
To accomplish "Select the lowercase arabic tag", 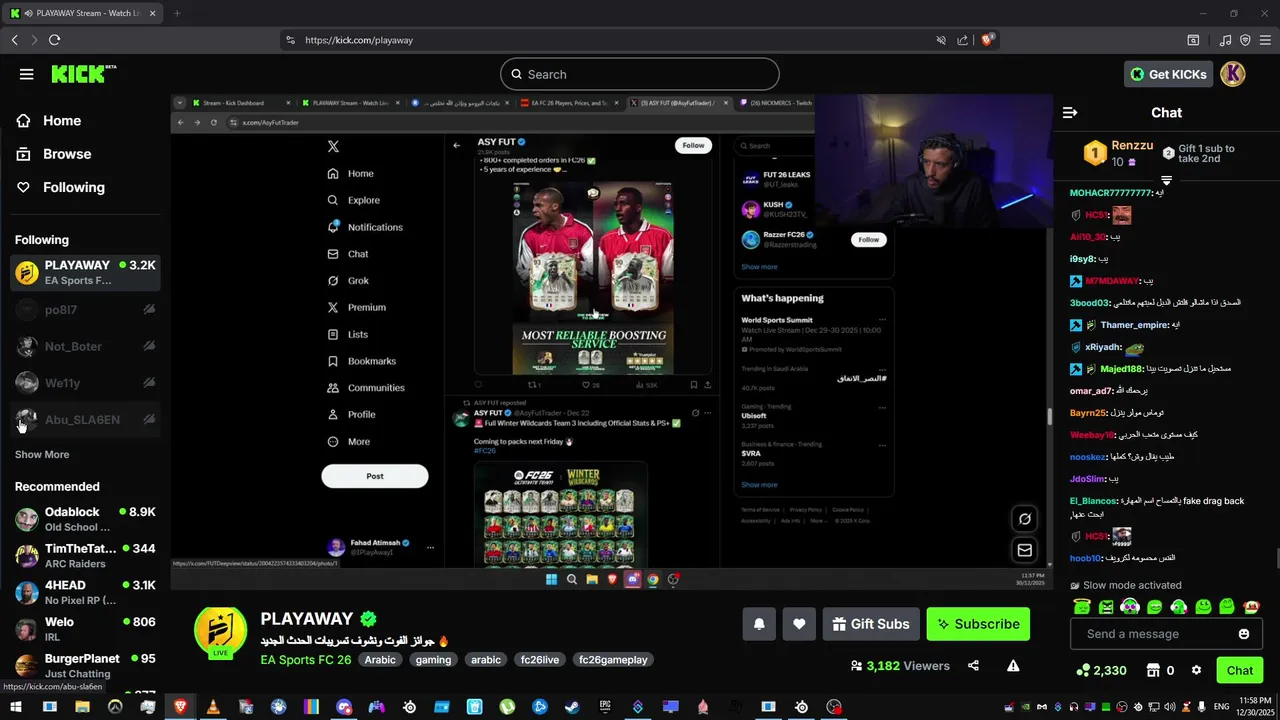I will [x=486, y=660].
